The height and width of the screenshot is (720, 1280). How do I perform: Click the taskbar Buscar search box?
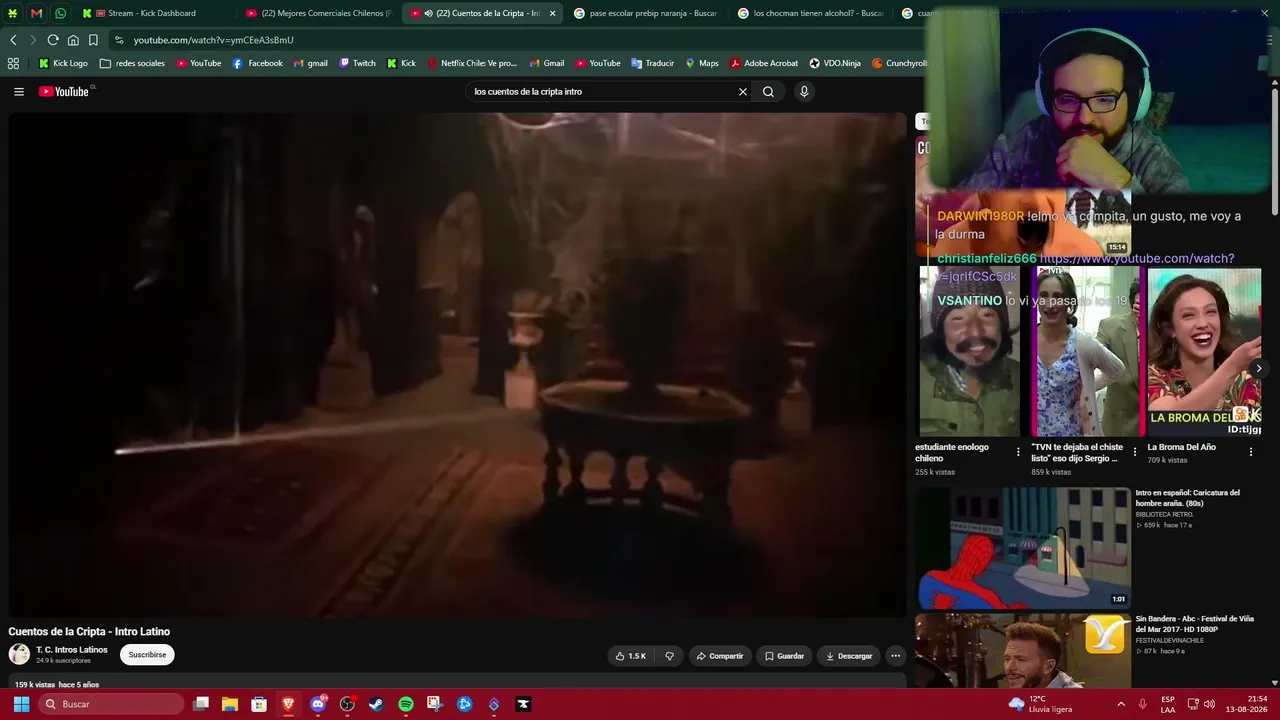112,704
